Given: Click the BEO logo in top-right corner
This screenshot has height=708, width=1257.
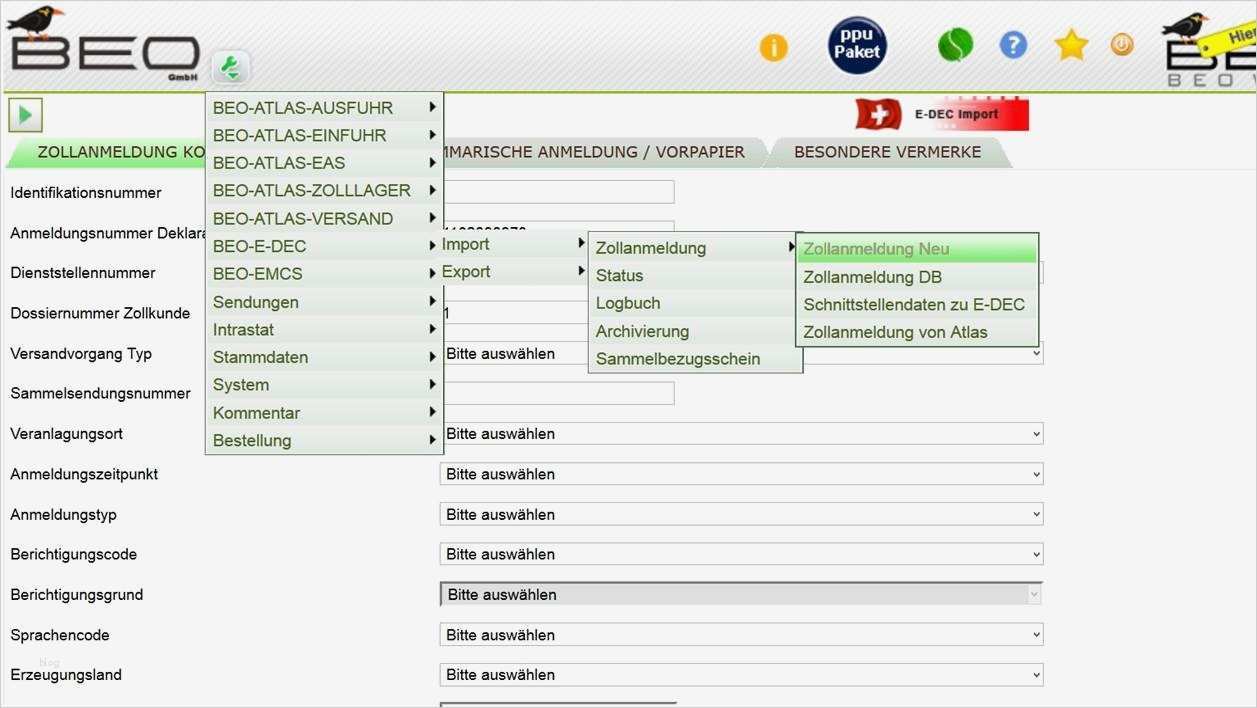Looking at the screenshot, I should [x=1197, y=50].
